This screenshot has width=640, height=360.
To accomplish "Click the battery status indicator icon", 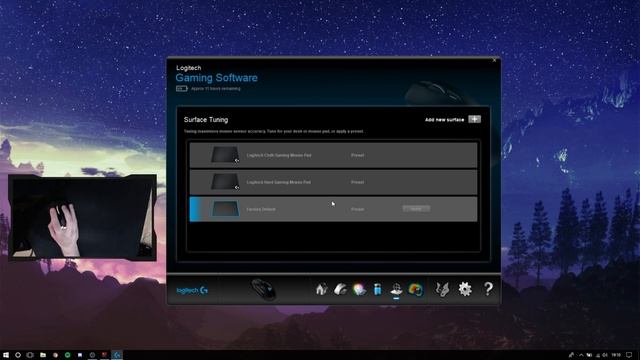I will (x=182, y=89).
